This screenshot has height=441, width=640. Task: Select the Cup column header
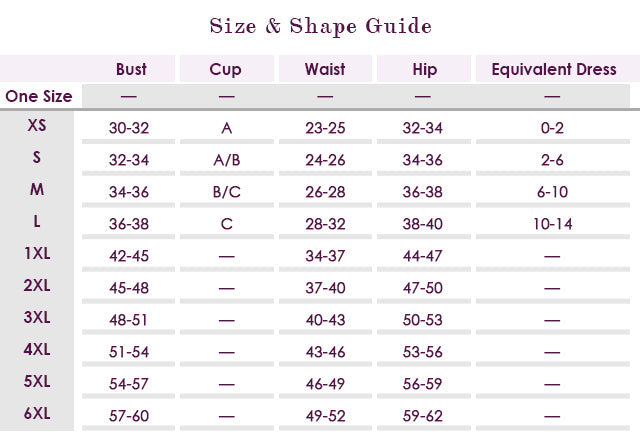(x=226, y=70)
